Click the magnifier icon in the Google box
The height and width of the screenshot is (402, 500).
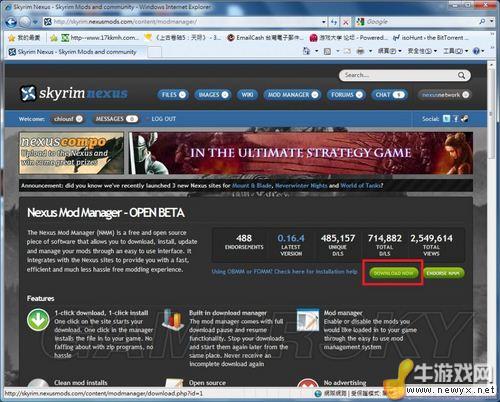coord(482,22)
